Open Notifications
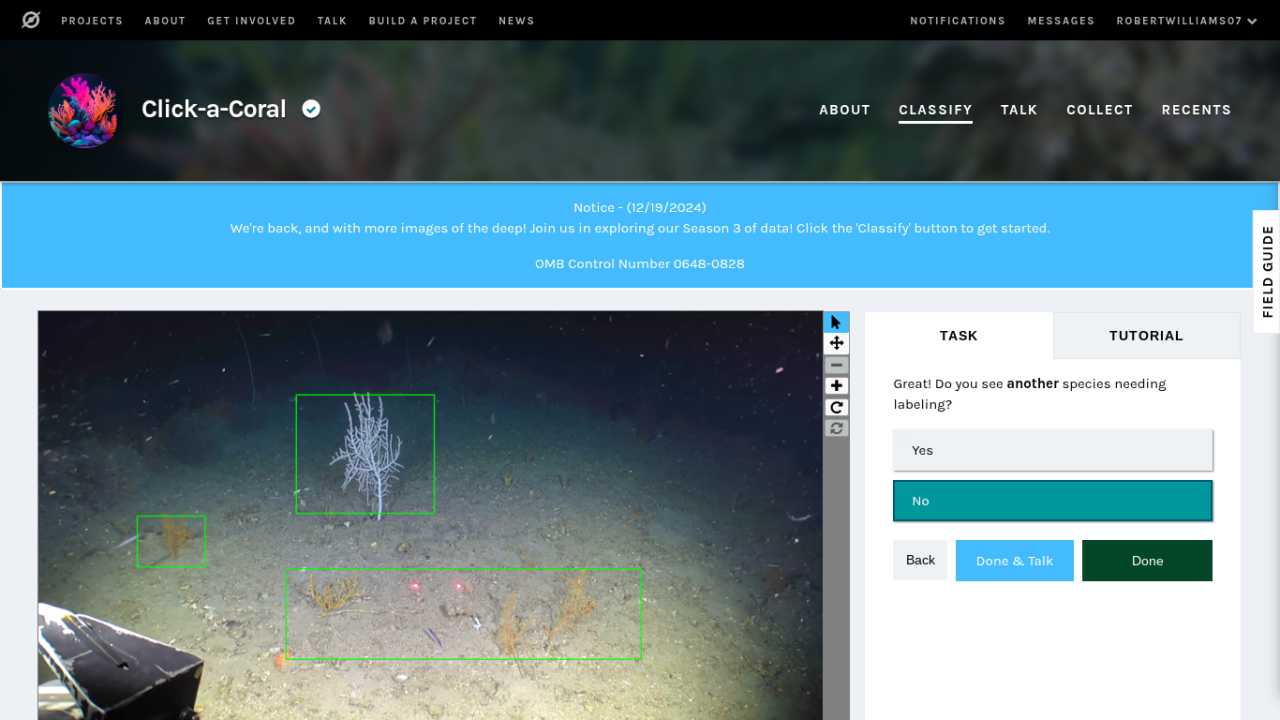Viewport: 1280px width, 720px height. [957, 20]
